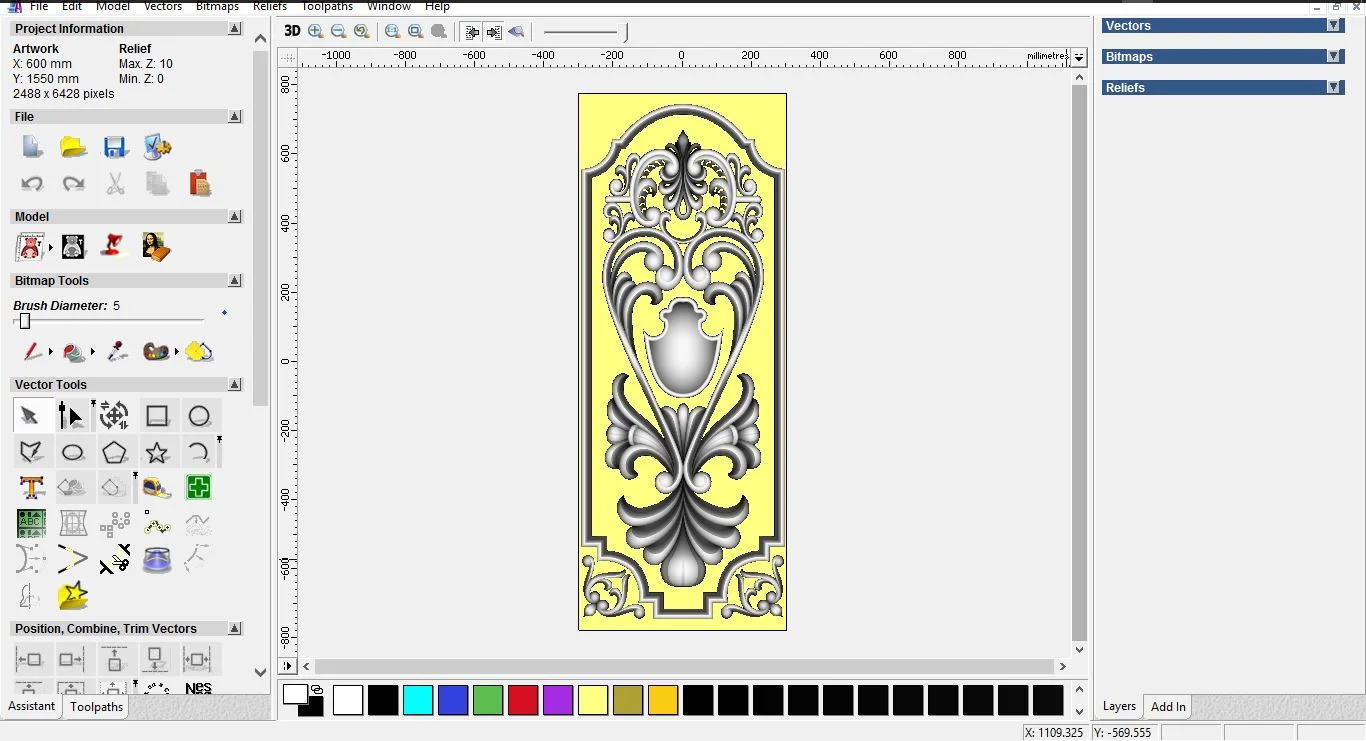
Task: Switch to the Toolpaths tab
Action: click(x=96, y=707)
